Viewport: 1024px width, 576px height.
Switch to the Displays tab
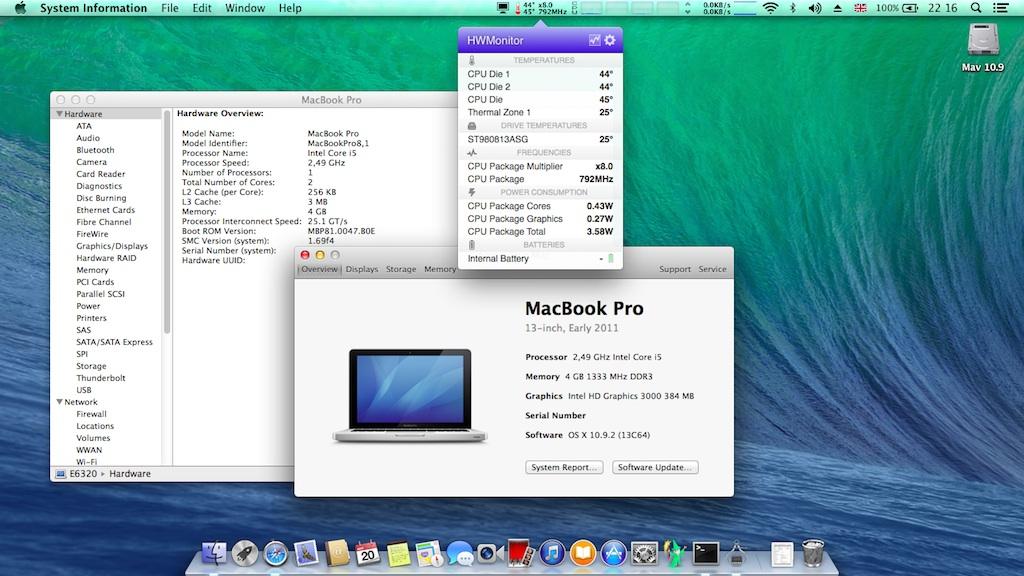click(362, 269)
